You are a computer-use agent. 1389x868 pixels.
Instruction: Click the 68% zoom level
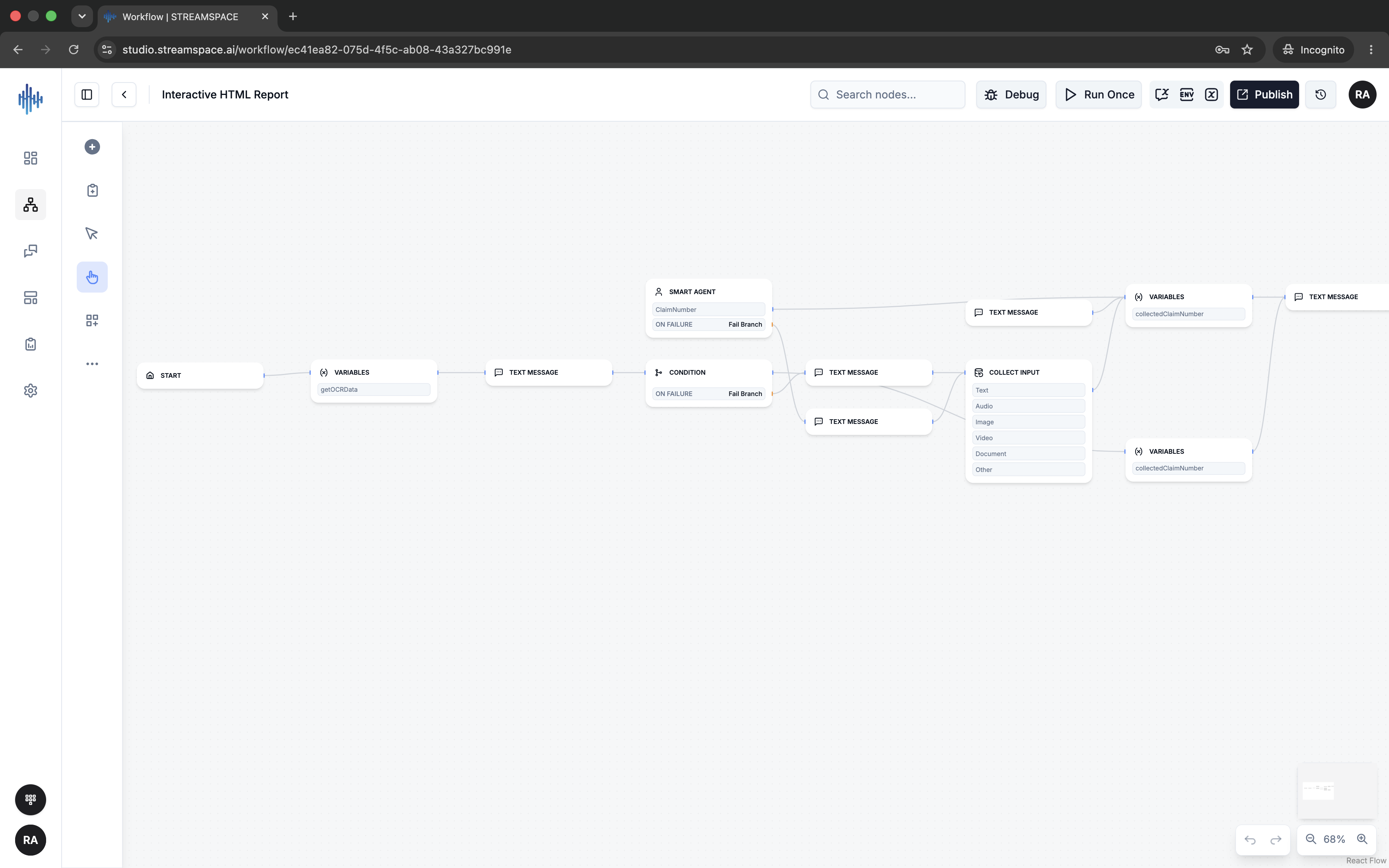click(x=1334, y=839)
